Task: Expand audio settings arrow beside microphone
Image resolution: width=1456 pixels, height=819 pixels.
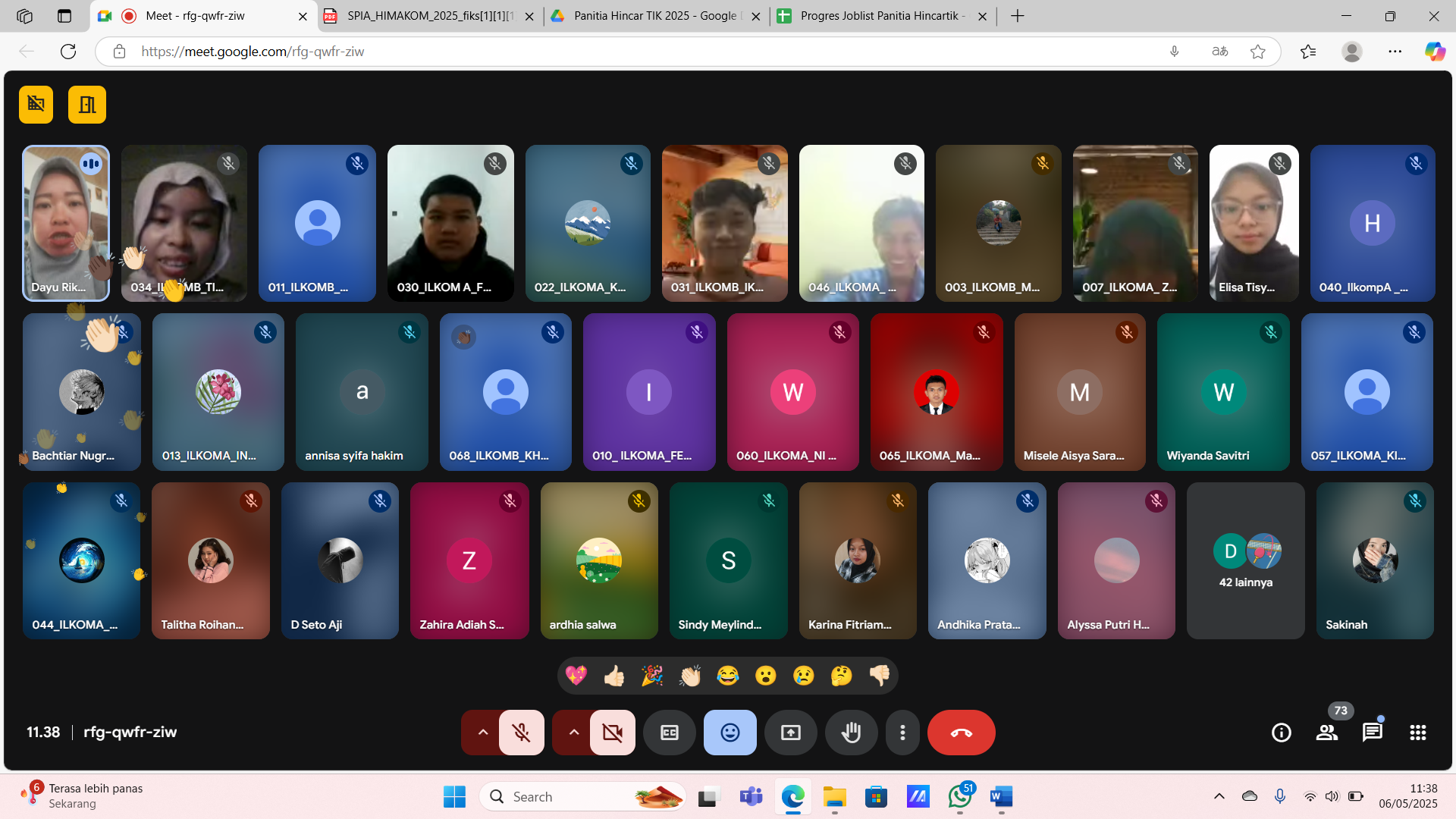Action: (x=482, y=733)
